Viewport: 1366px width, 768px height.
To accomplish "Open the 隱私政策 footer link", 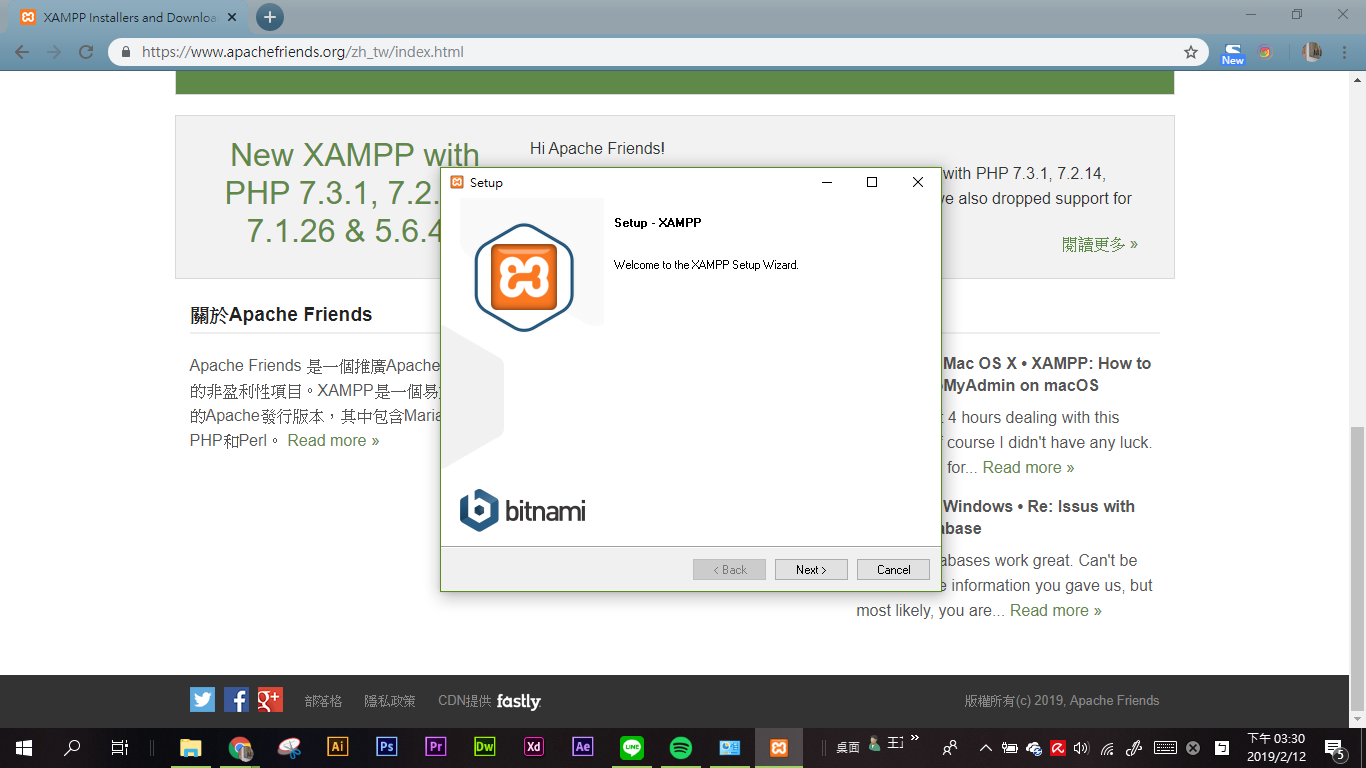I will 389,701.
